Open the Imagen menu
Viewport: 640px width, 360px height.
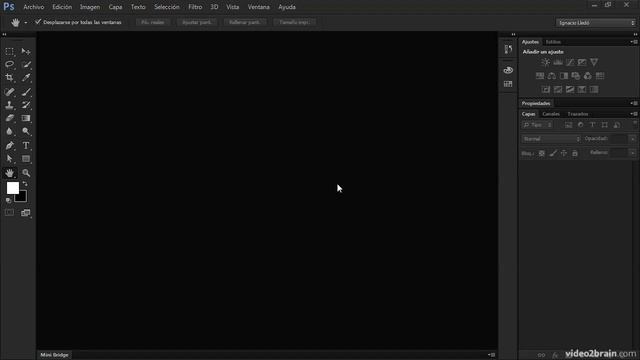coord(90,7)
